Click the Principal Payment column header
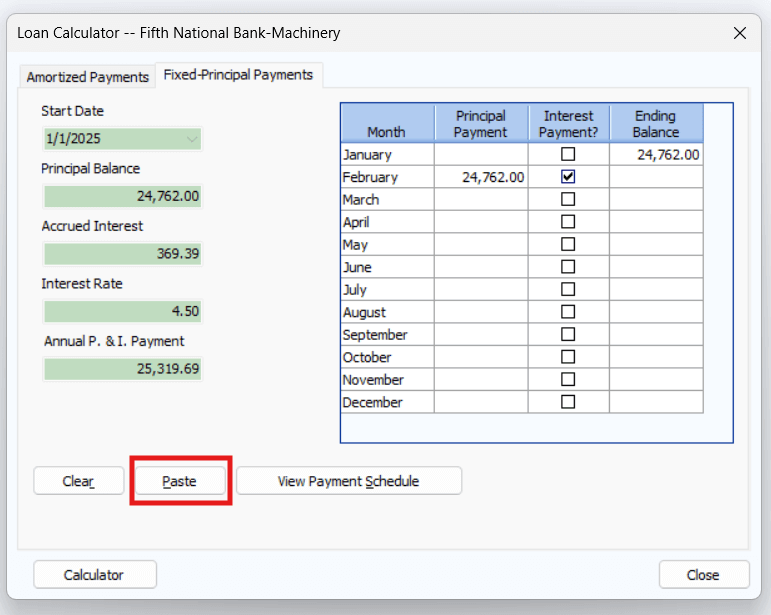Viewport: 771px width, 615px height. click(481, 123)
